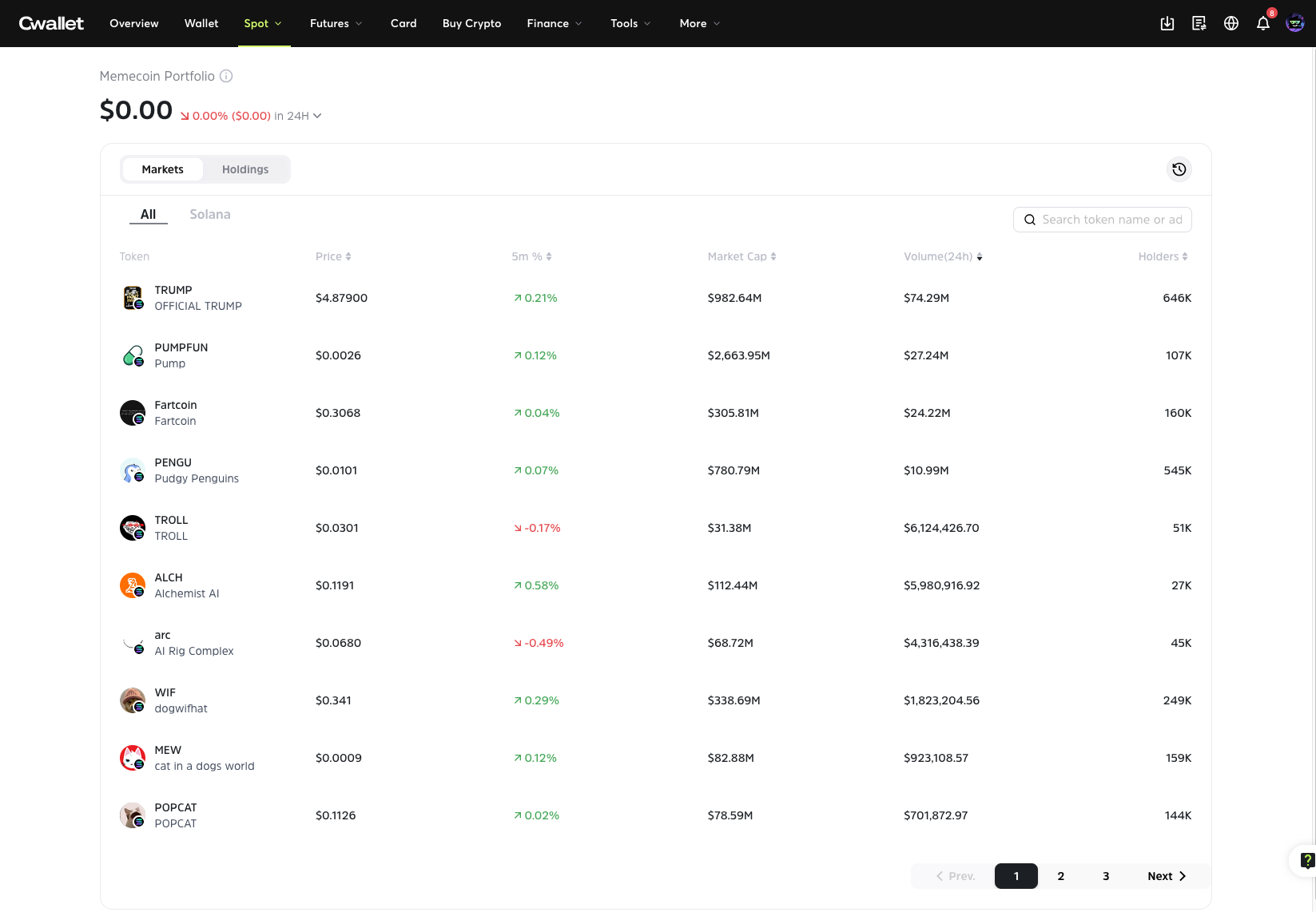Go to page 2
The image size is (1316, 912).
tap(1061, 876)
